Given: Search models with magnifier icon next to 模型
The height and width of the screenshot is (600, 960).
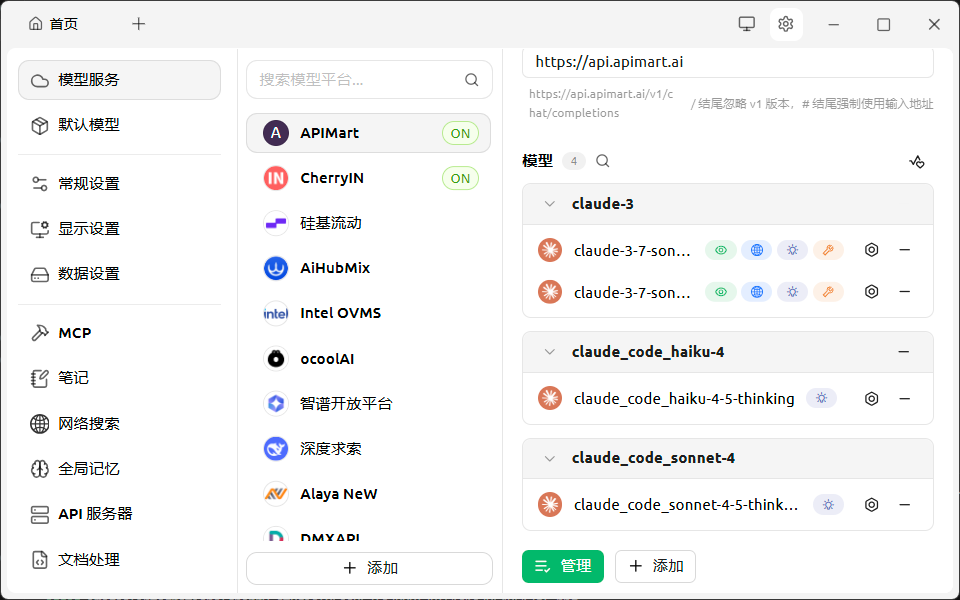Looking at the screenshot, I should pos(603,161).
